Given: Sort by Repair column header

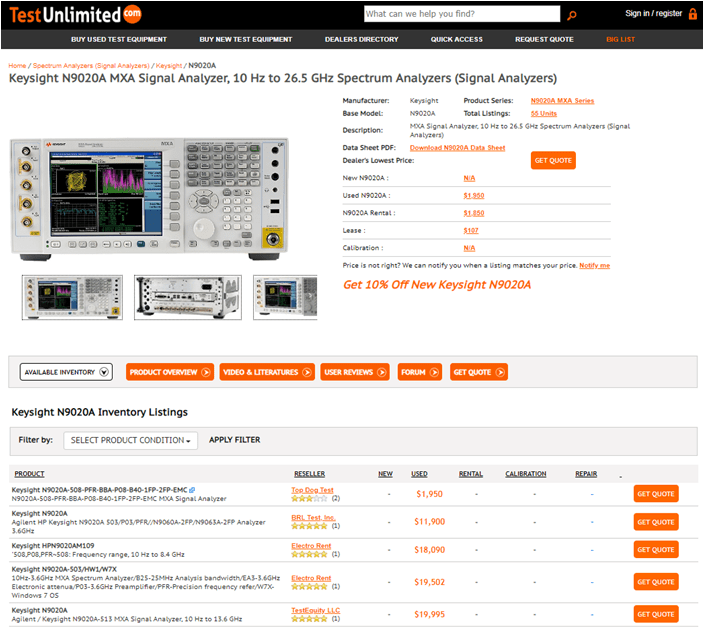Looking at the screenshot, I should click(x=586, y=474).
